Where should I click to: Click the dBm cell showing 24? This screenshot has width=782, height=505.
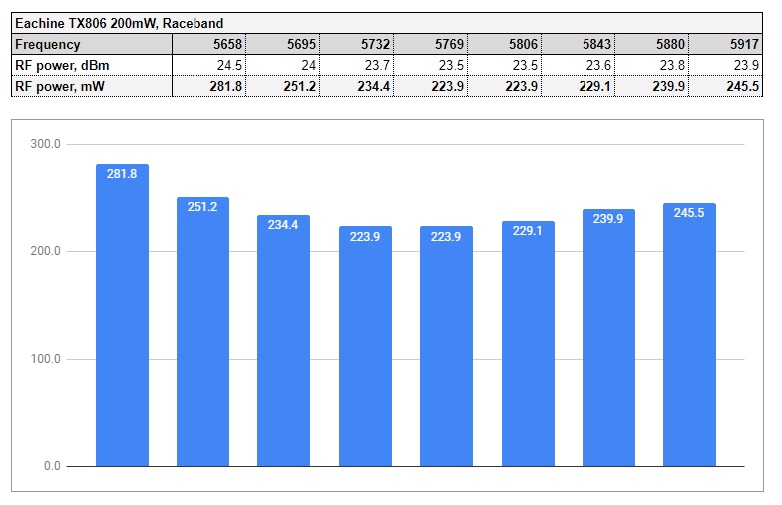pyautogui.click(x=283, y=65)
